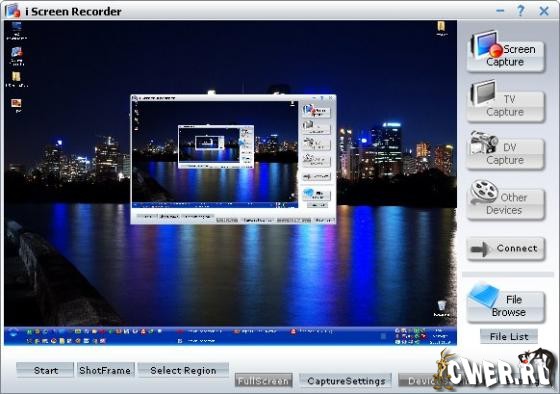Capture a frame with ShotFrame
This screenshot has height=394, width=560.
105,370
